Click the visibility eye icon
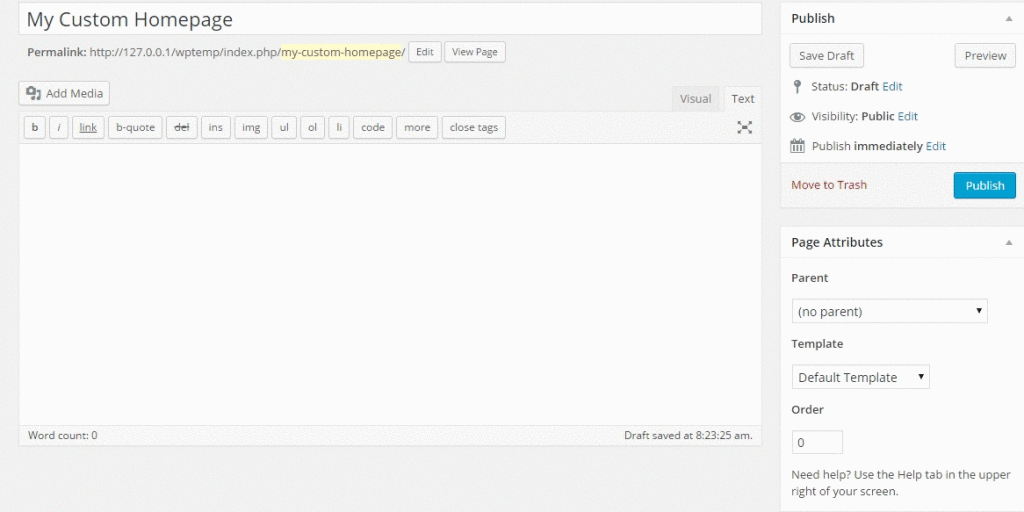The image size is (1024, 512). pyautogui.click(x=797, y=117)
